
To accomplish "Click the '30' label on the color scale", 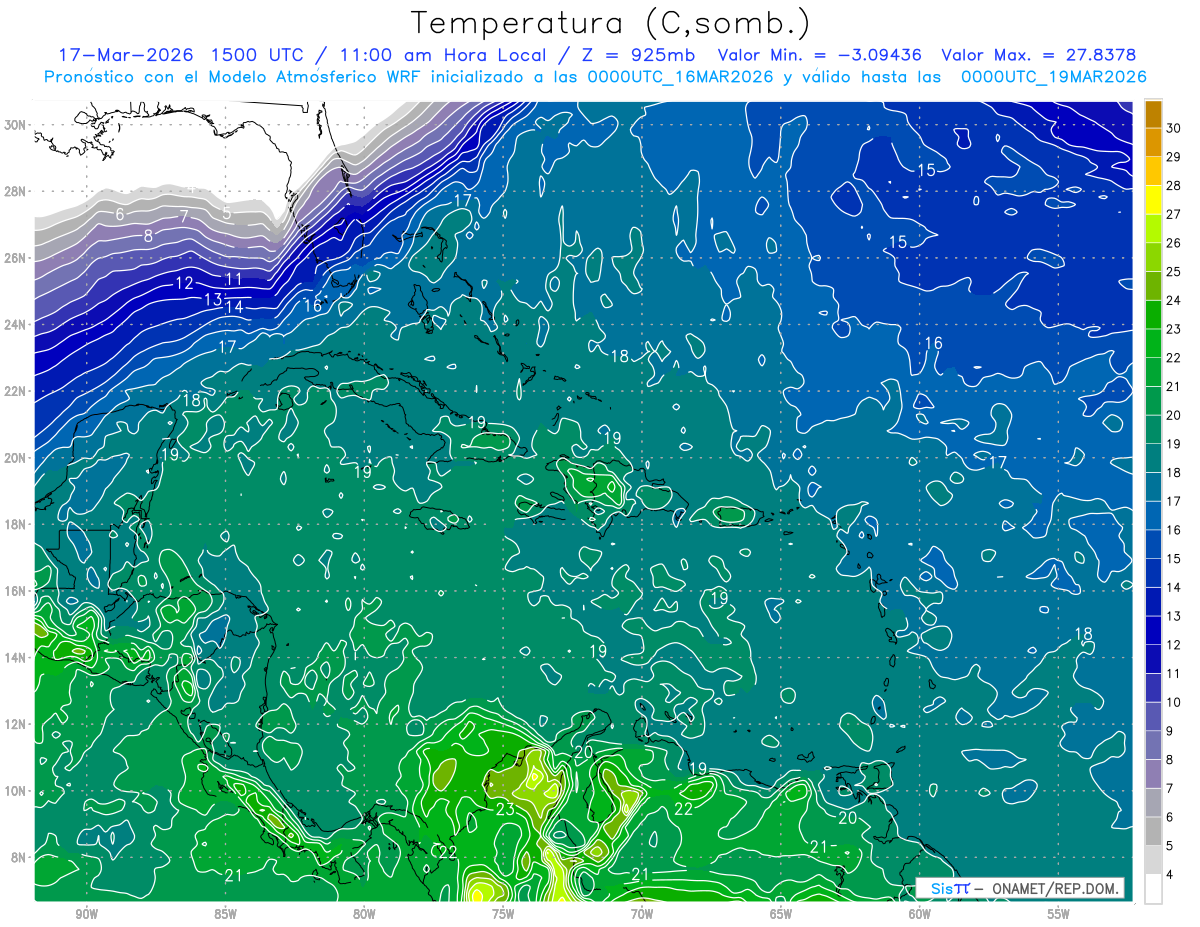I will coord(1174,128).
